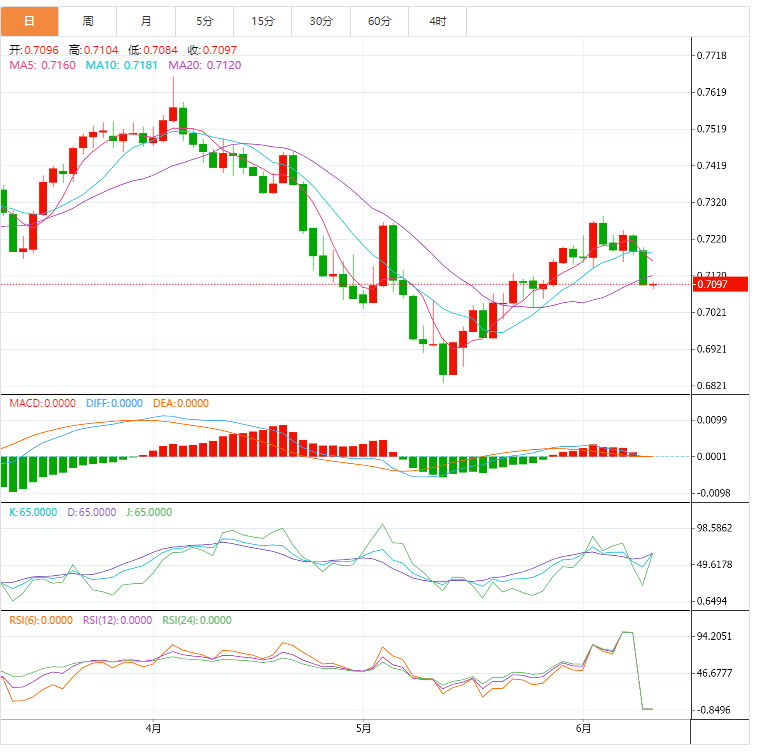This screenshot has width=758, height=752.
Task: Click the 0.7021 price axis label
Action: 711,312
